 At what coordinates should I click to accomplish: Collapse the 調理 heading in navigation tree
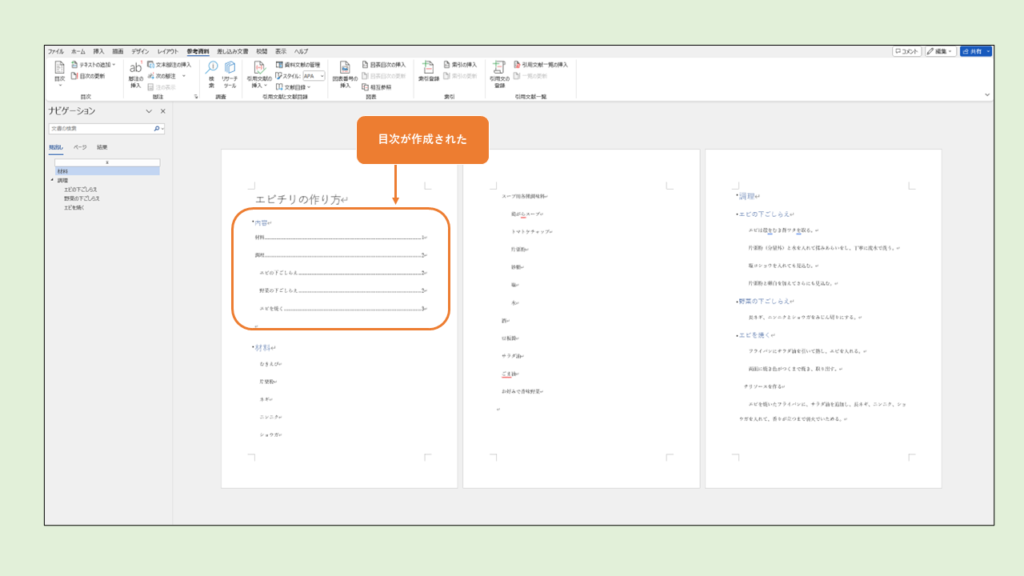coord(53,180)
